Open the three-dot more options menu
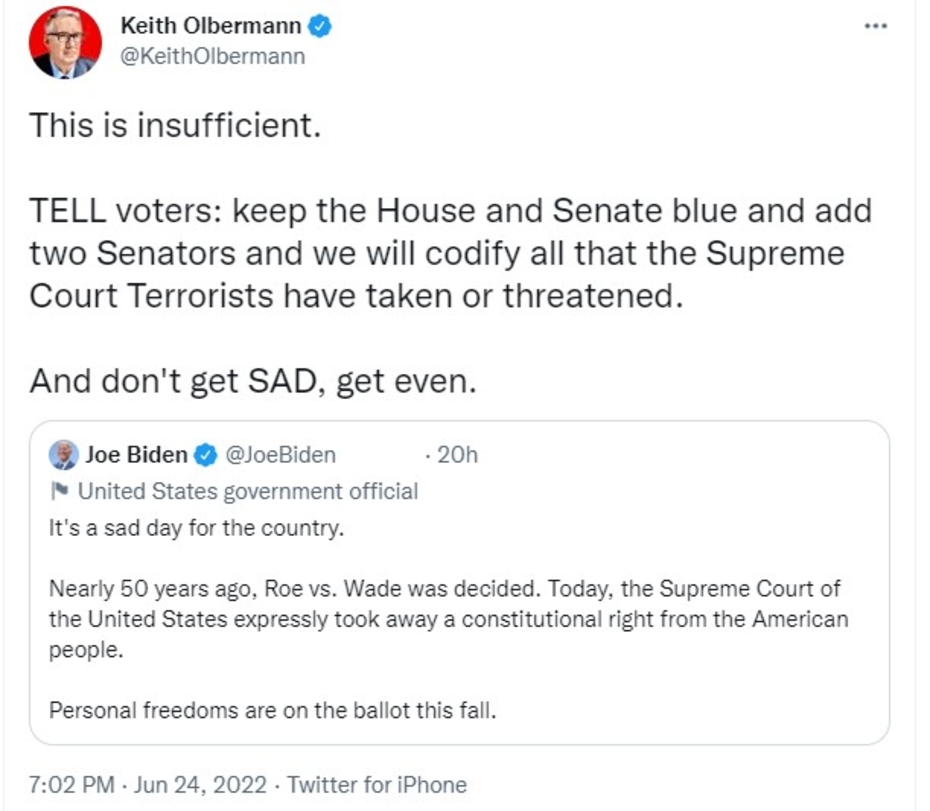The width and height of the screenshot is (930, 811). tap(875, 26)
